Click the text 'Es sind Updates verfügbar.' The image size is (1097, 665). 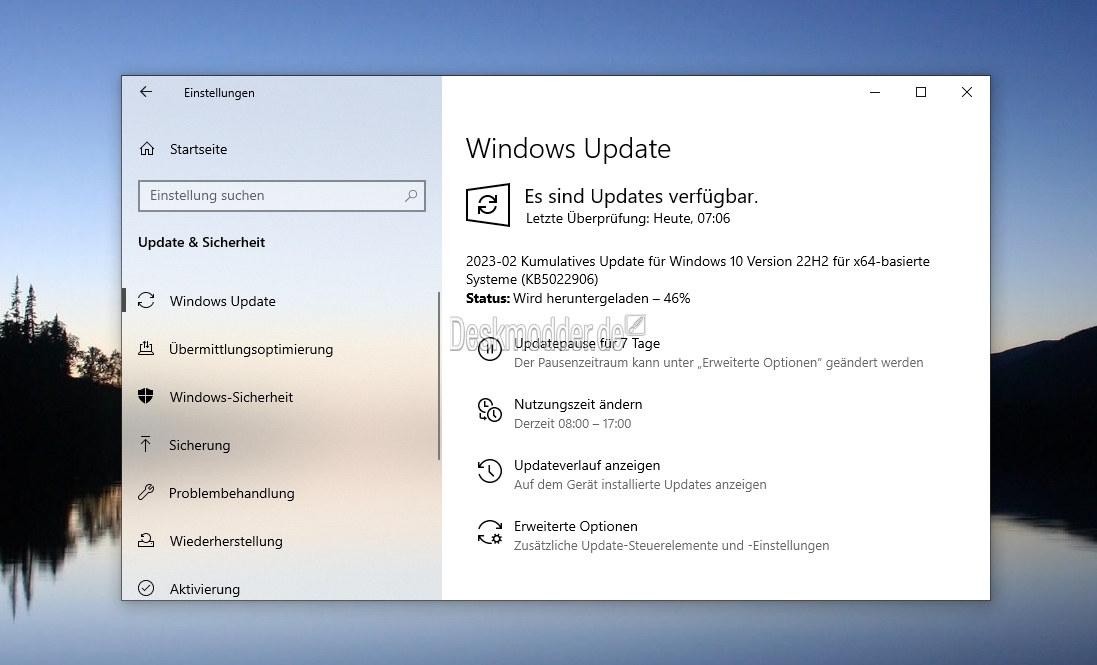pyautogui.click(x=641, y=196)
